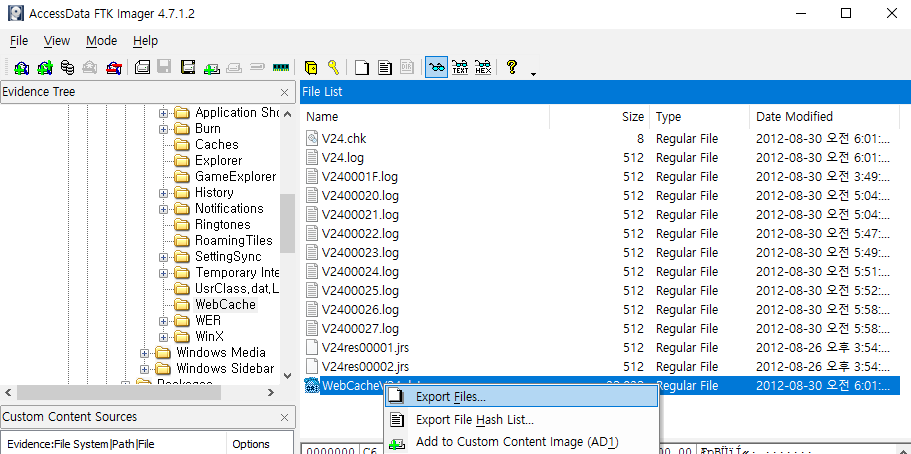Image resolution: width=911 pixels, height=454 pixels.
Task: Open the File menu
Action: pos(19,41)
